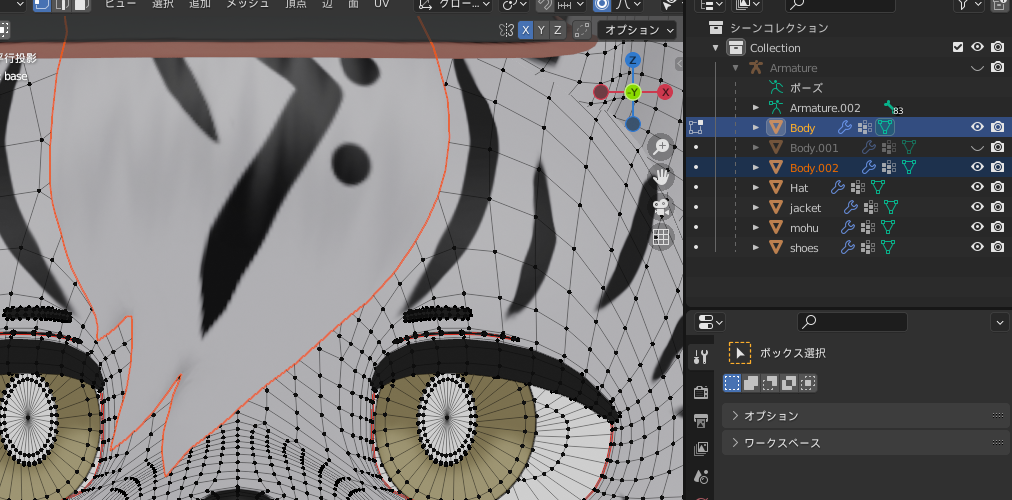Open the Render properties tab icon
1012x500 pixels.
tap(701, 392)
